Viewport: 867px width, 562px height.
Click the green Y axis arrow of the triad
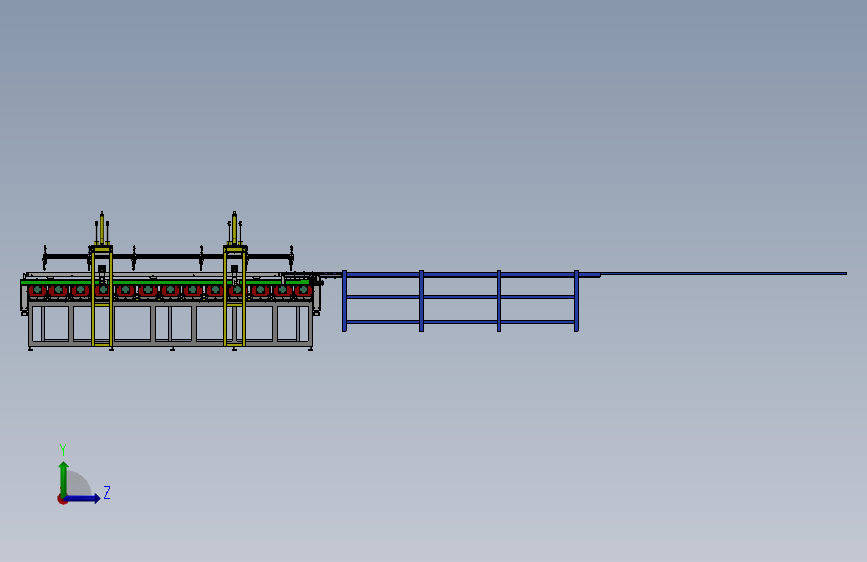click(64, 479)
